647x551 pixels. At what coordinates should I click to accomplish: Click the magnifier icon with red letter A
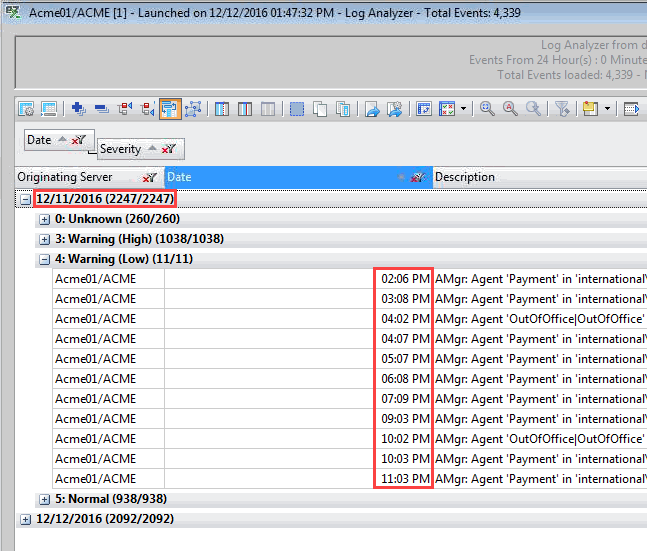tap(510, 108)
